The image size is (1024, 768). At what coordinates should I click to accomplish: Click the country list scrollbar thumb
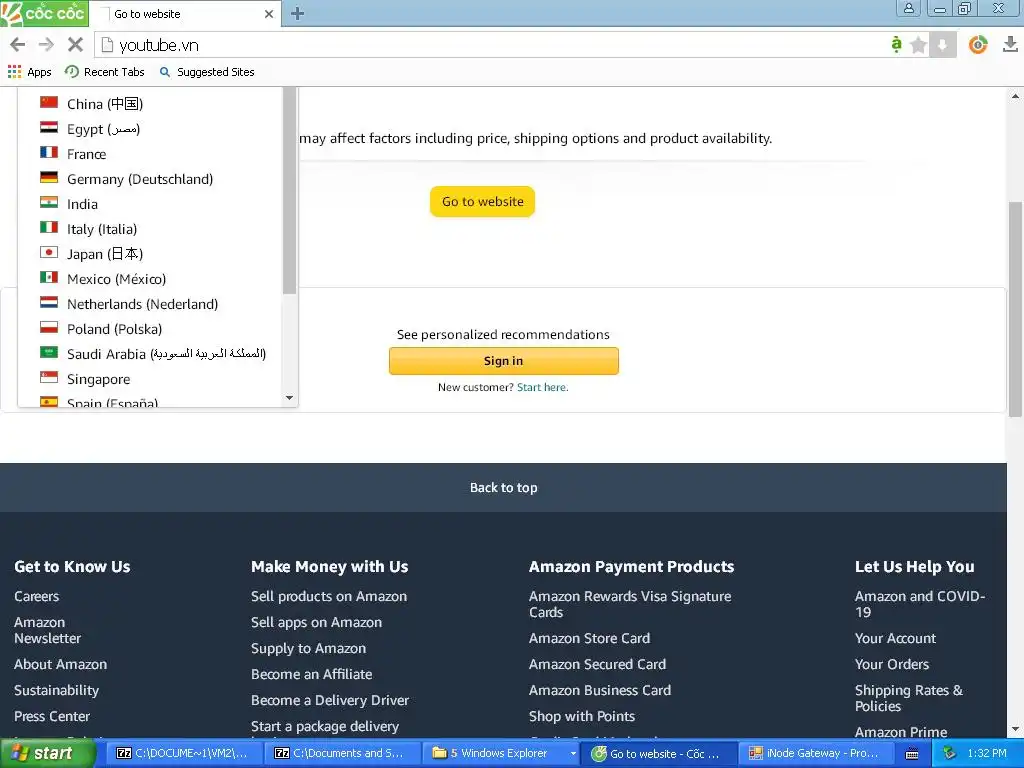pos(289,191)
